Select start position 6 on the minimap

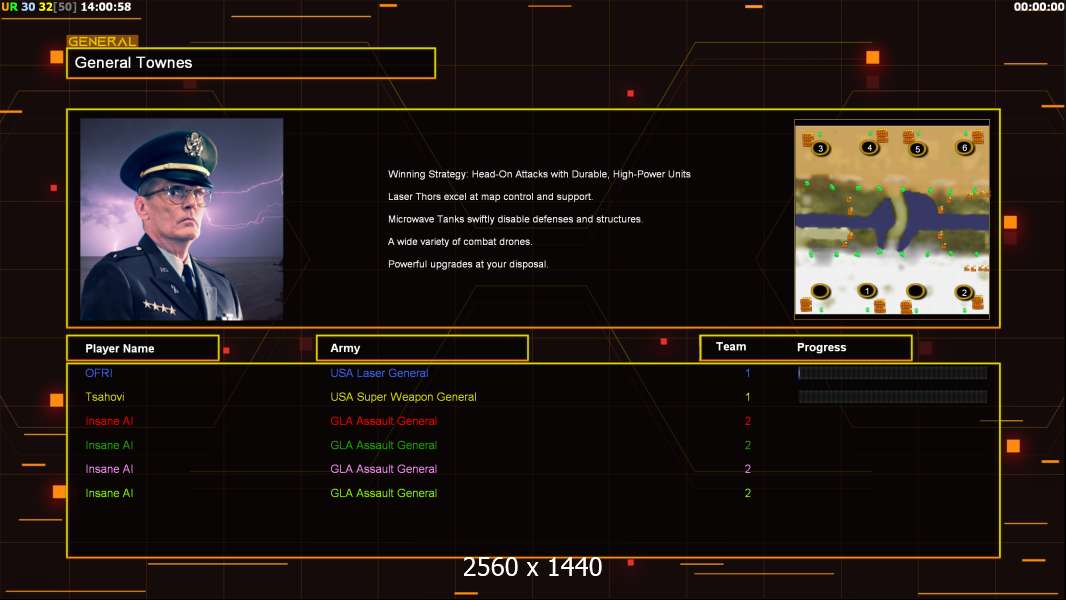965,147
